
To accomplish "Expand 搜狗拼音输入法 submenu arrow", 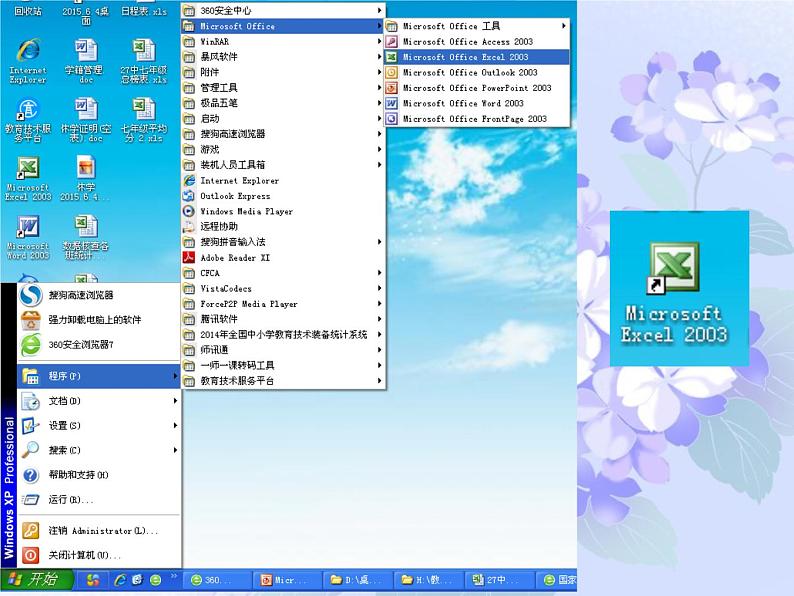I will [x=379, y=242].
